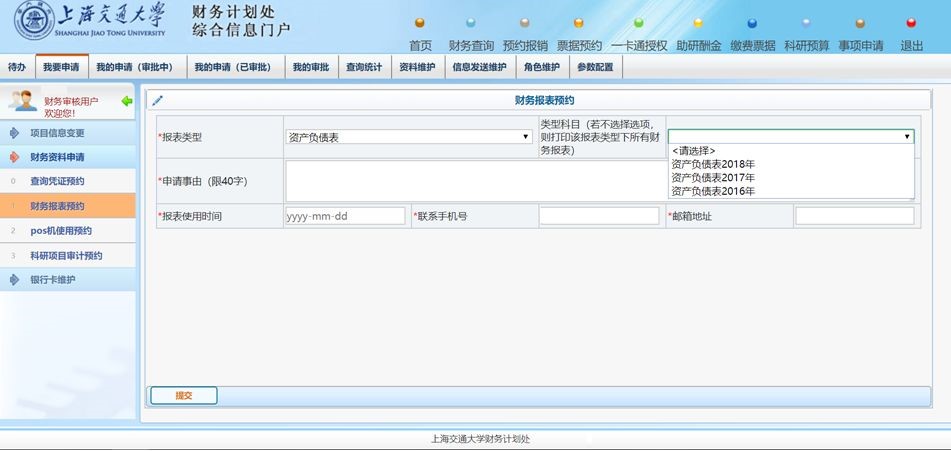This screenshot has height=451, width=951.
Task: Click the 提交 submit button
Action: 184,396
